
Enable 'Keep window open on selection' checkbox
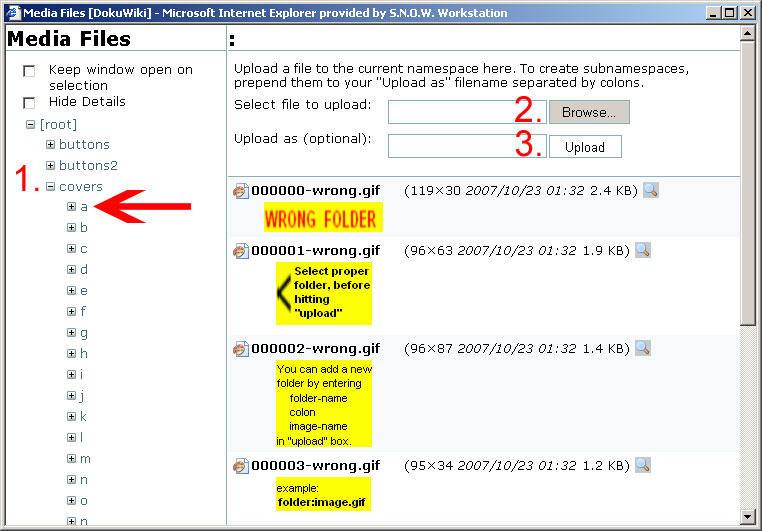point(29,71)
